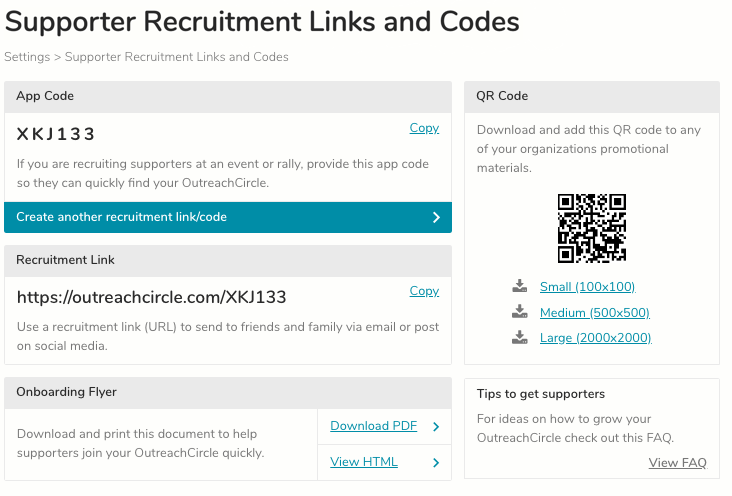Click Create another recruitment link/code button

(x=228, y=217)
